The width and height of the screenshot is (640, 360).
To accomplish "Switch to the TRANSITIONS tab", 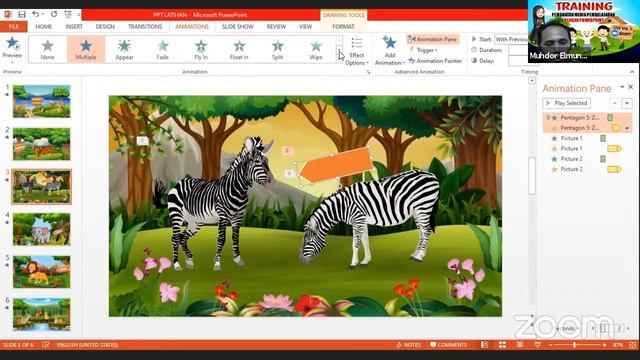I will click(x=145, y=27).
